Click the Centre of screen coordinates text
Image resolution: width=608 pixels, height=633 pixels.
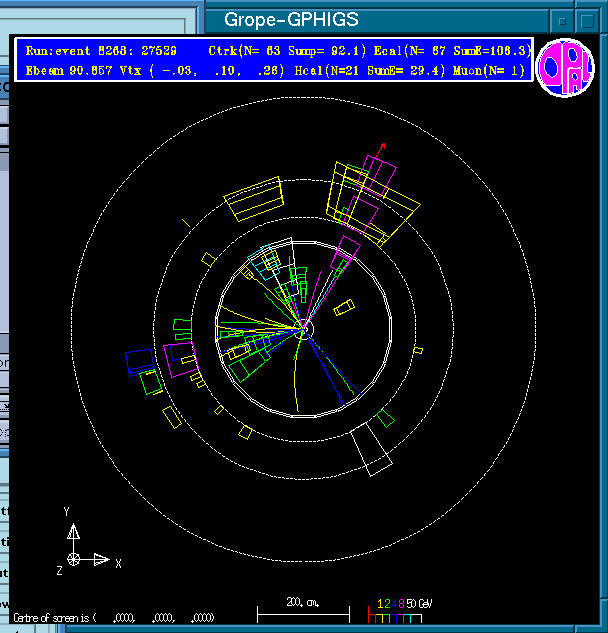pos(113,618)
